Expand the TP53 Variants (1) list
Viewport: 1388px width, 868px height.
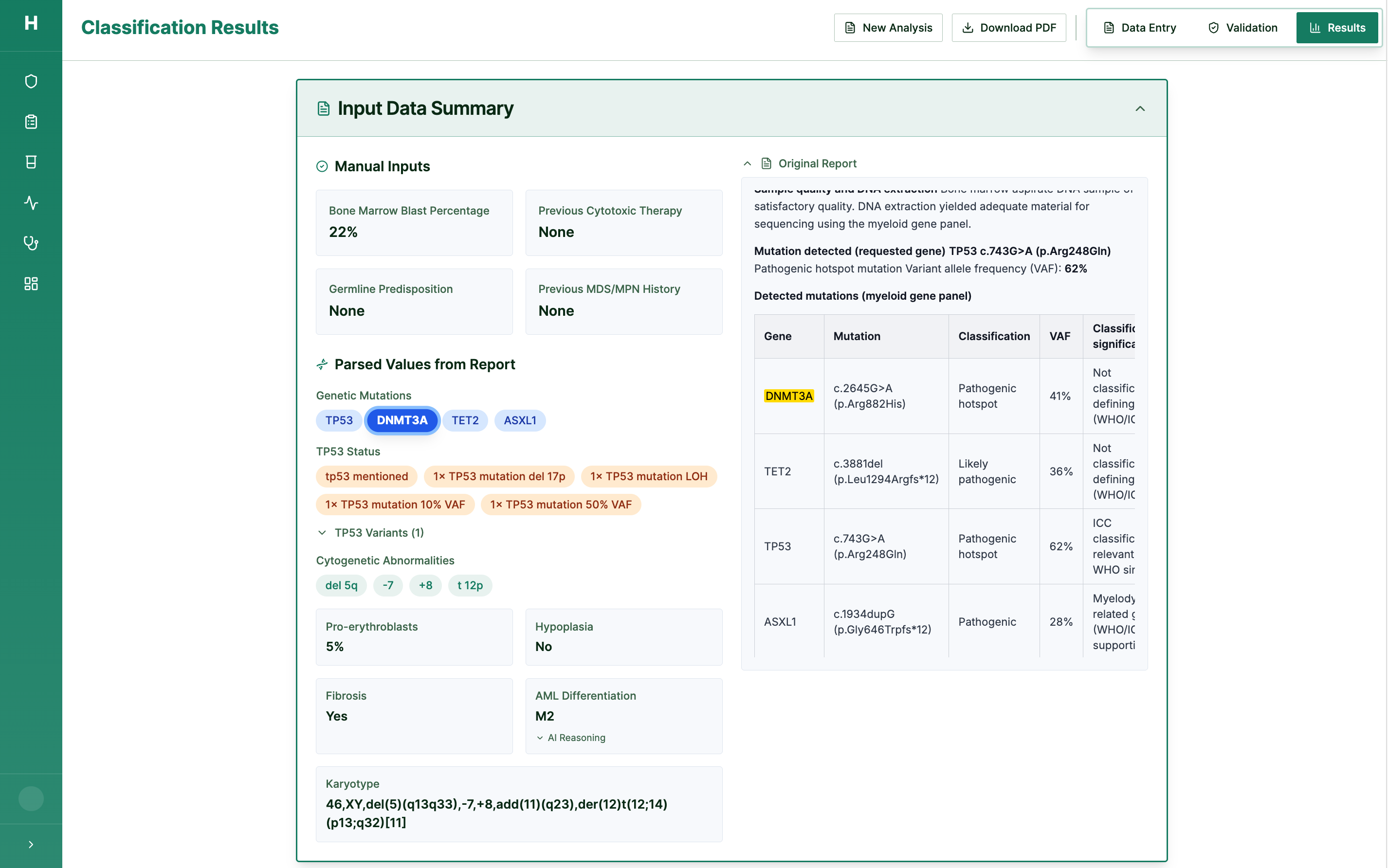[x=371, y=533]
